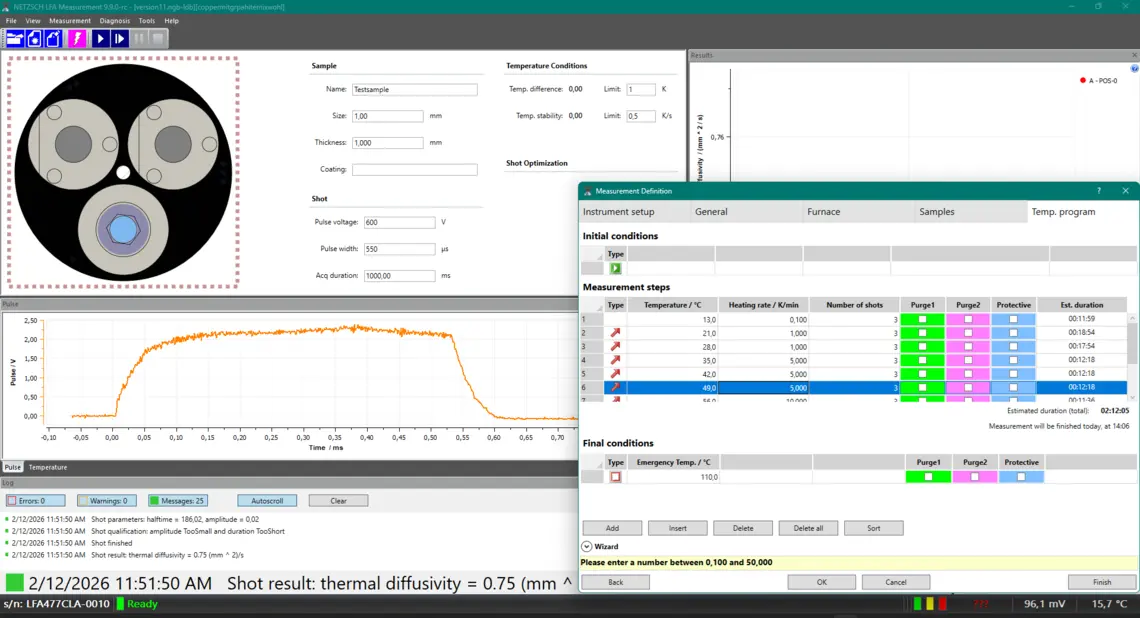
Task: Click the red arrow type icon in step 3
Action: click(616, 347)
